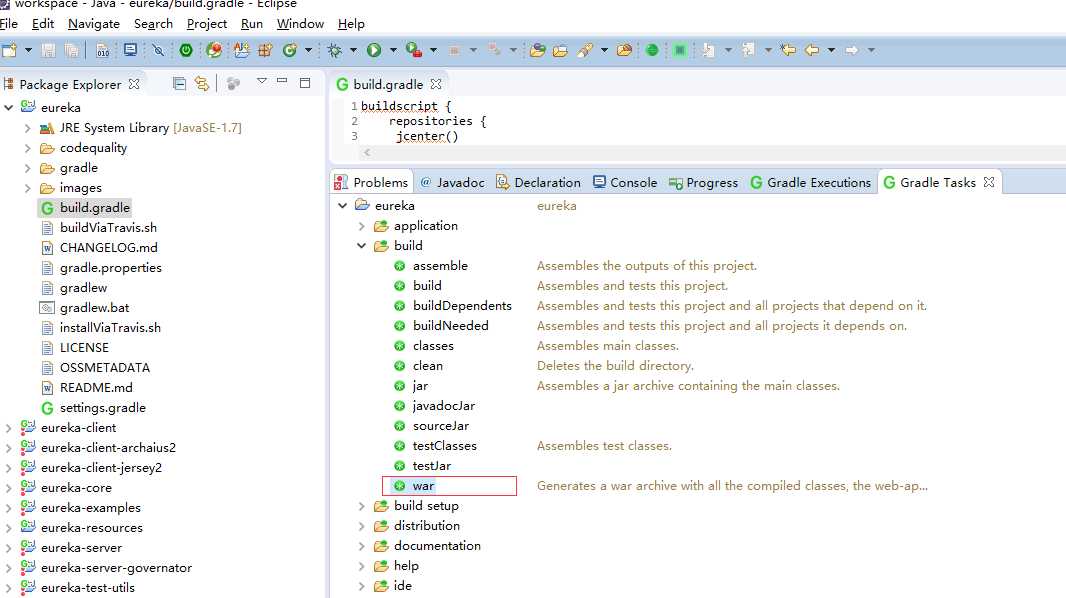
Task: Maximize the Package Explorer panel
Action: [x=305, y=83]
